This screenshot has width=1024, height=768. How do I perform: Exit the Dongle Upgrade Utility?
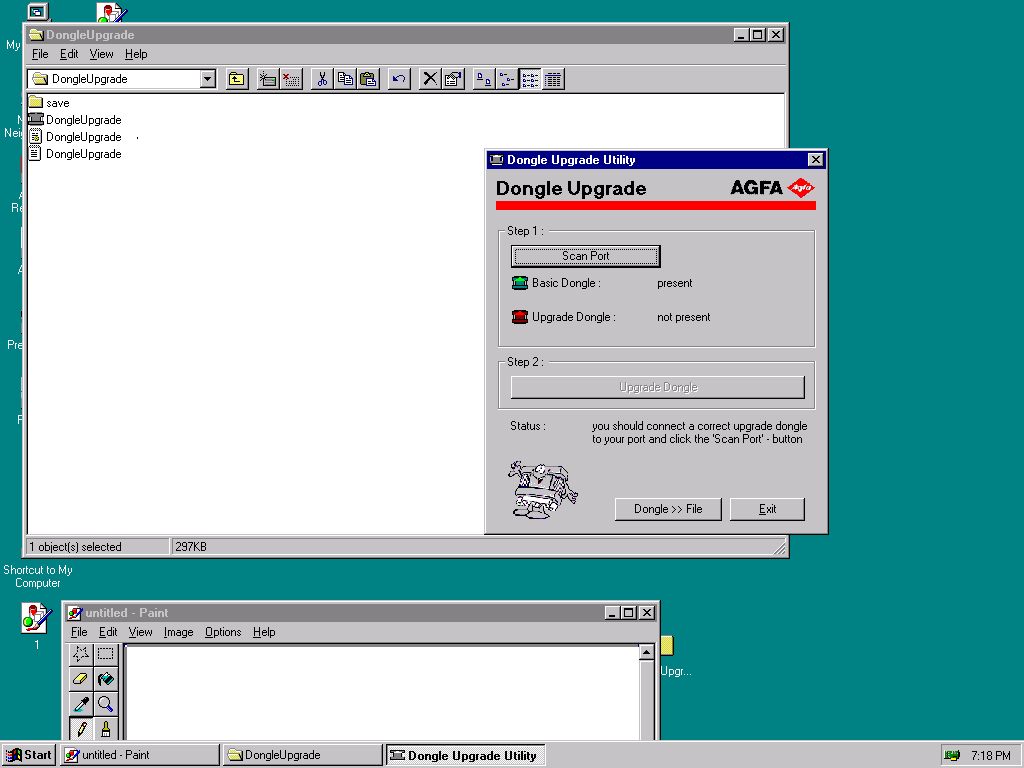point(767,509)
